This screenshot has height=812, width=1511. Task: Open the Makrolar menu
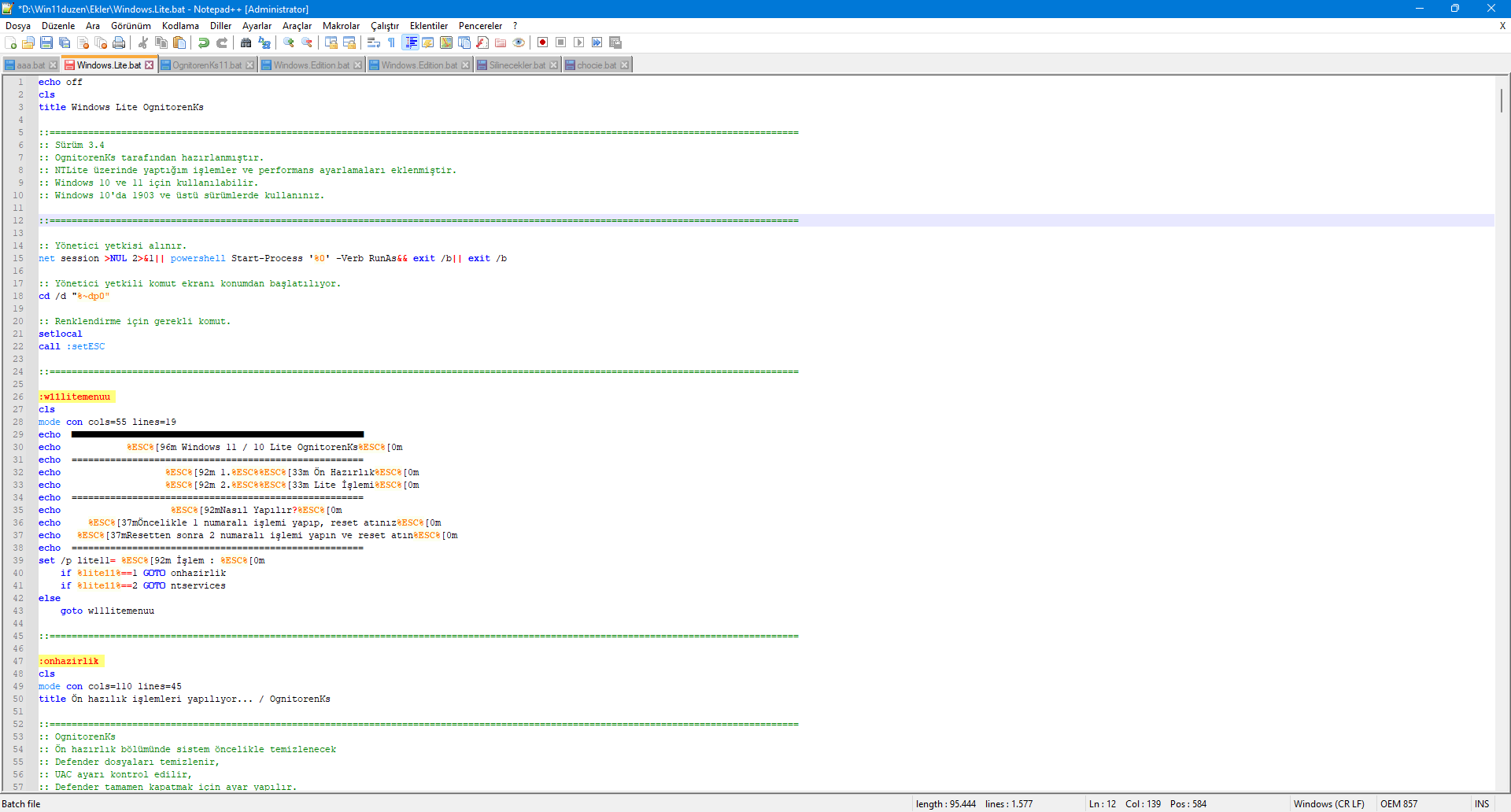tap(341, 26)
